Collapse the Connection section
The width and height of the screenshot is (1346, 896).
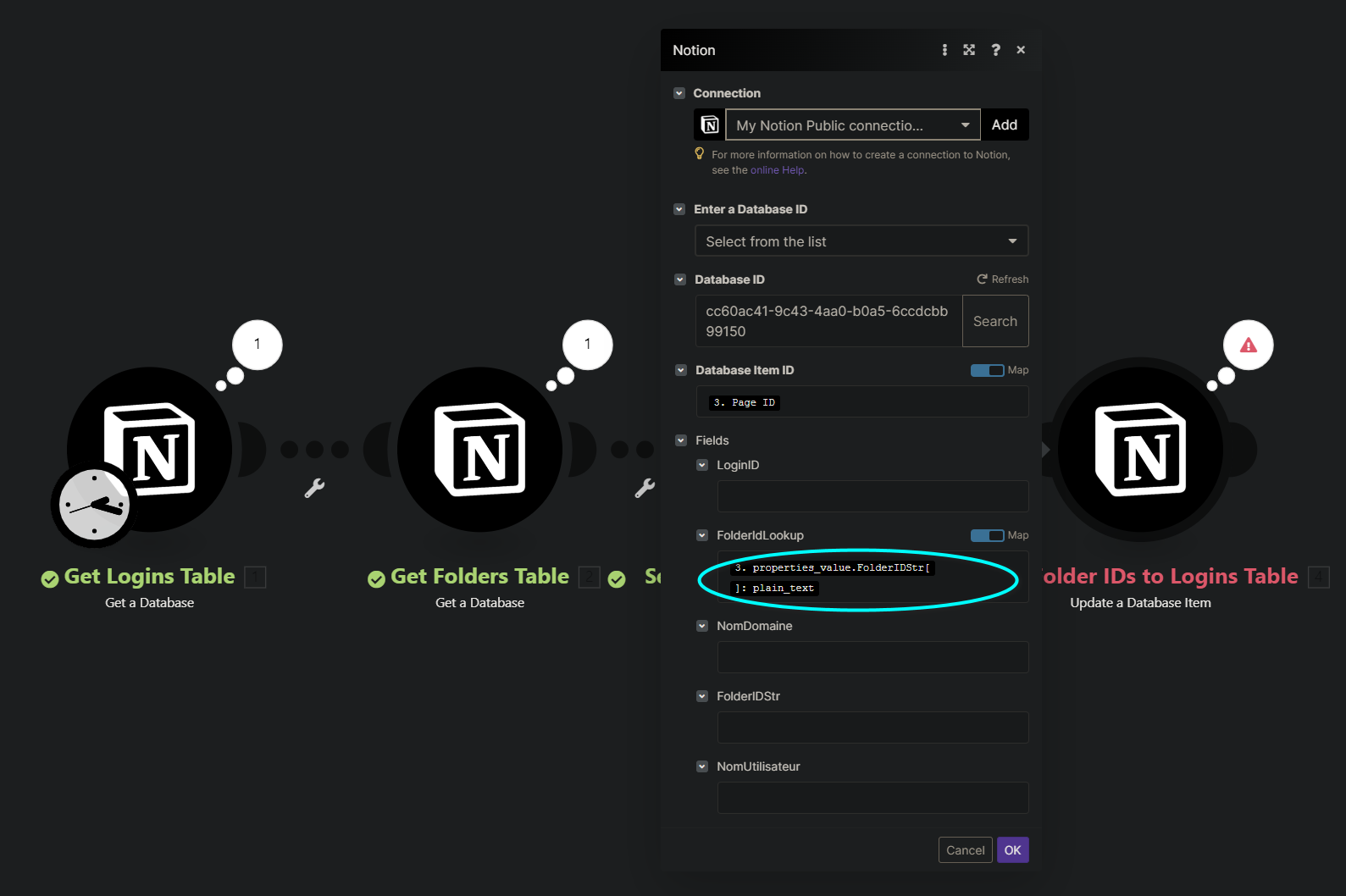coord(679,93)
